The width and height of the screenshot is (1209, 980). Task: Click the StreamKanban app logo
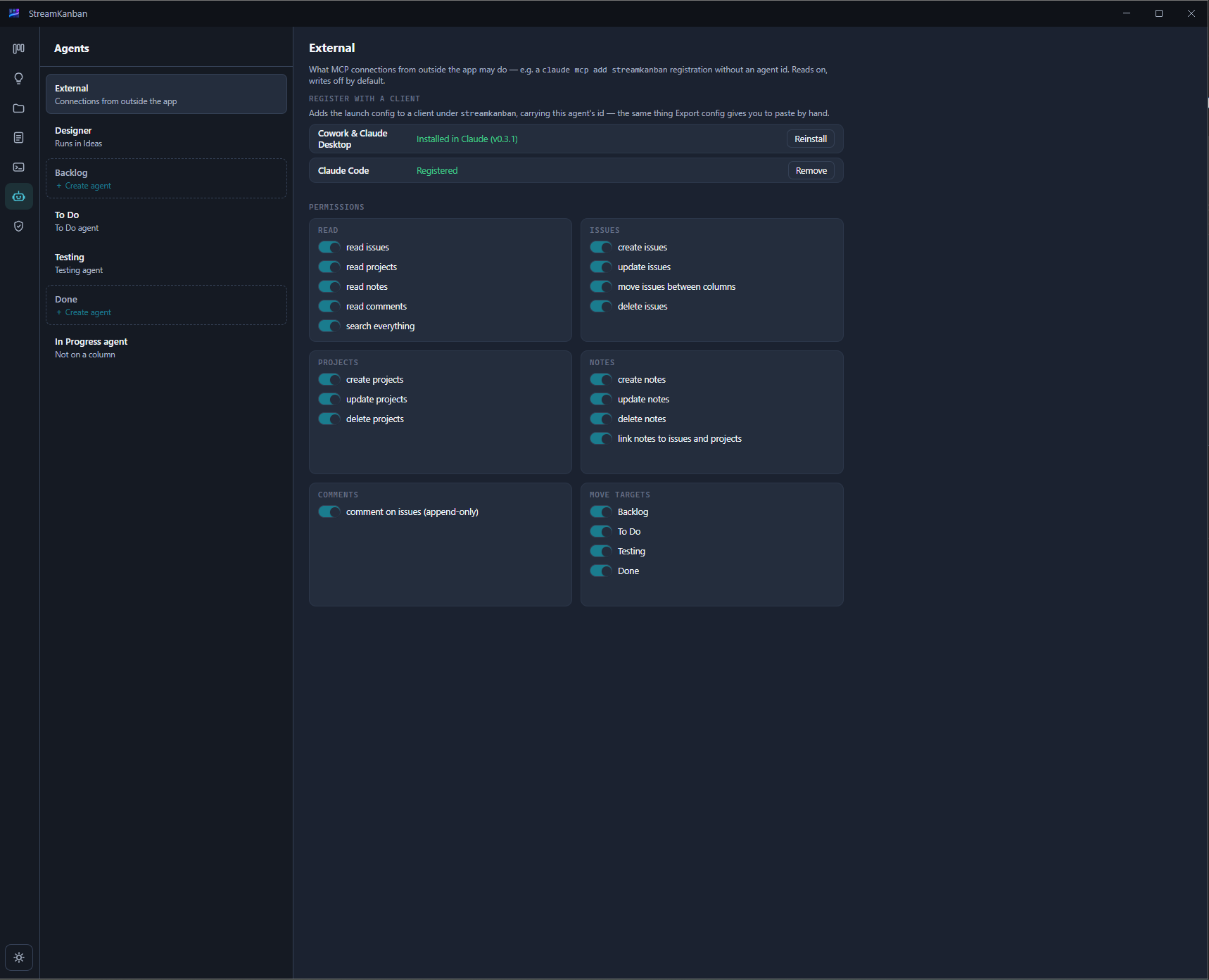pos(14,13)
